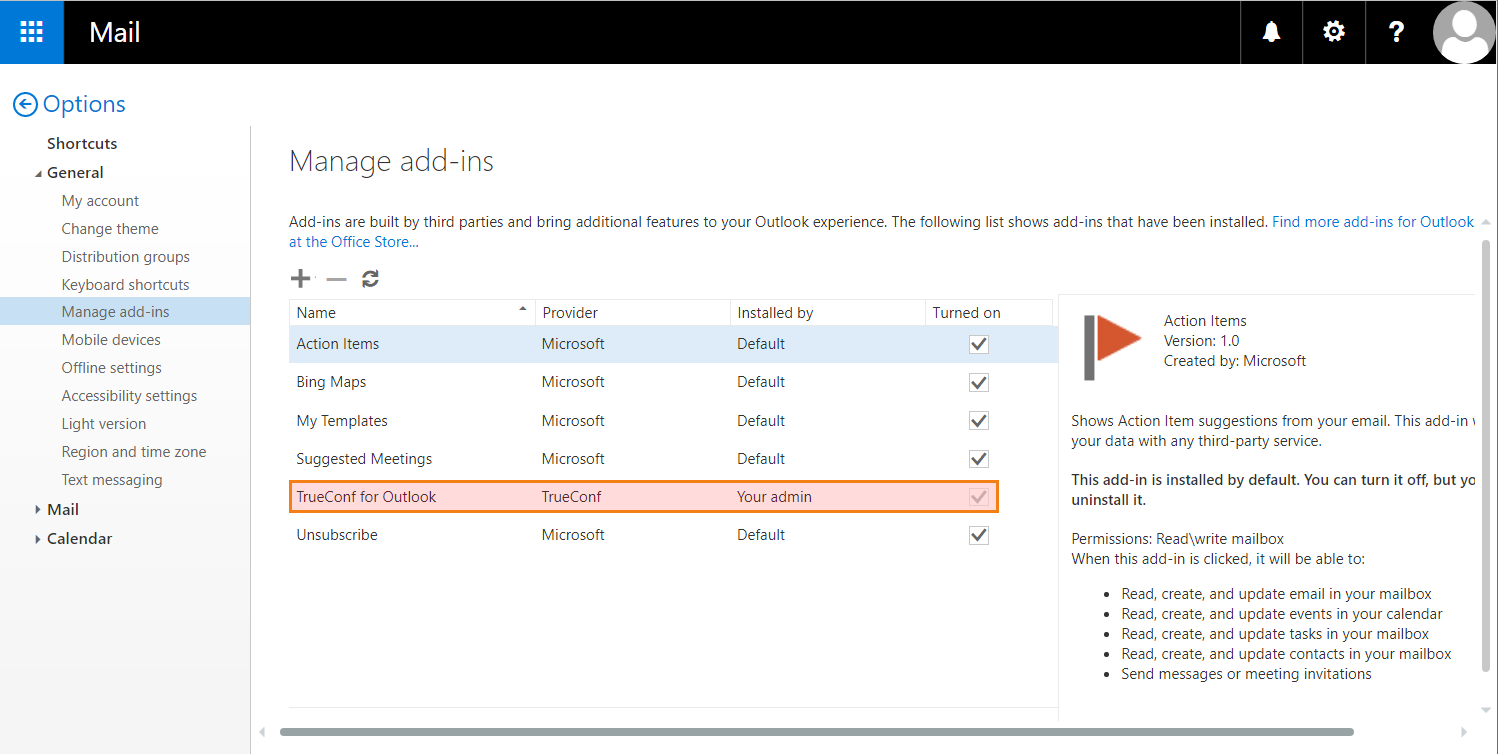Expand the Calendar section in sidebar
The image size is (1498, 754).
tap(38, 539)
